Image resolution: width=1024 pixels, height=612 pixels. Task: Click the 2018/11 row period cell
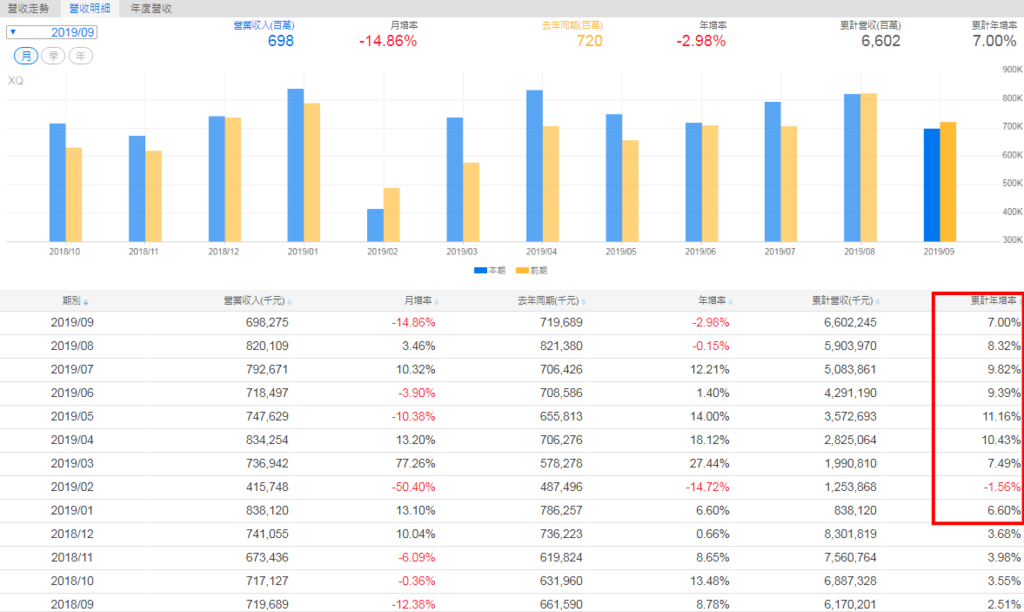click(x=72, y=558)
